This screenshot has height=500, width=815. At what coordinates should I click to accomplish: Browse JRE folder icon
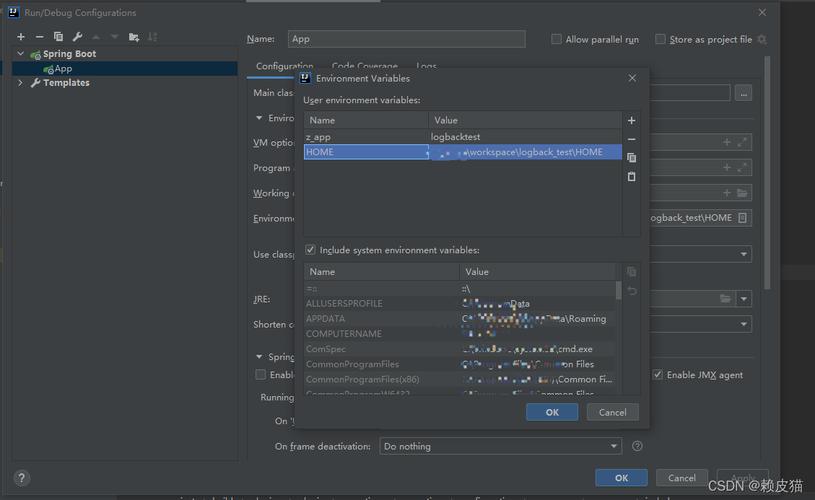[x=725, y=298]
